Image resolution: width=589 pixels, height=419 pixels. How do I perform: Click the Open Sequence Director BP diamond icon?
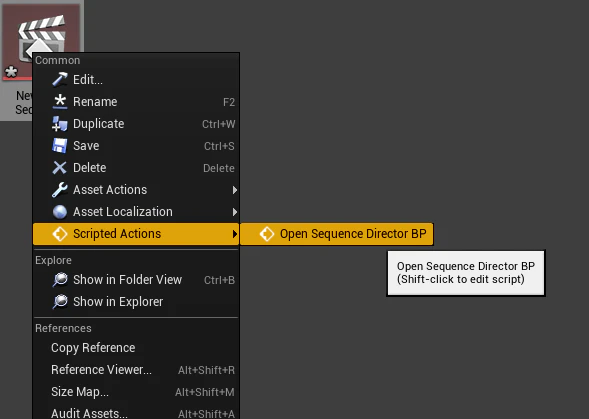[x=267, y=234]
